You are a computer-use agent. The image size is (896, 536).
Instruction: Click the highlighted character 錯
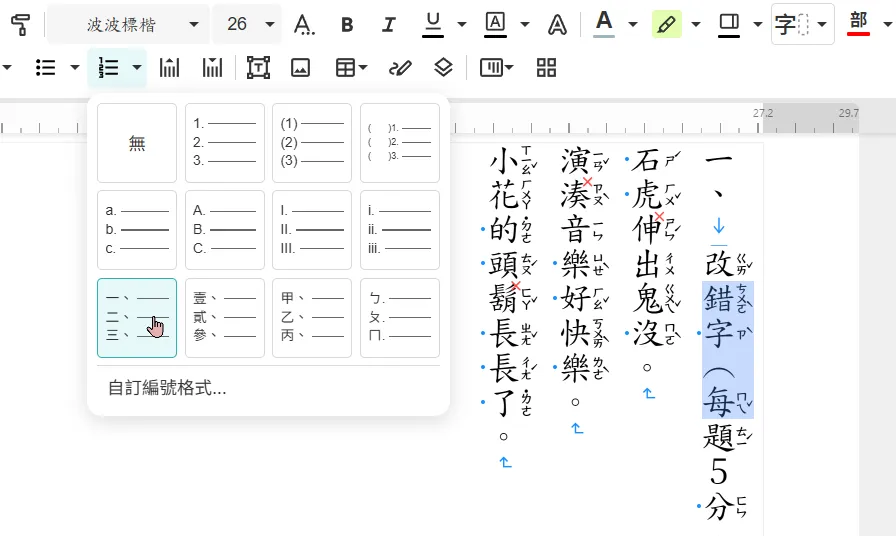718,298
